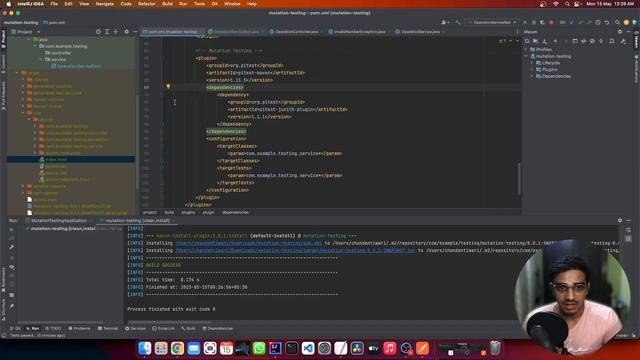Open the user account dropdown in toolbar
This screenshot has height=360, width=640.
pos(445,22)
